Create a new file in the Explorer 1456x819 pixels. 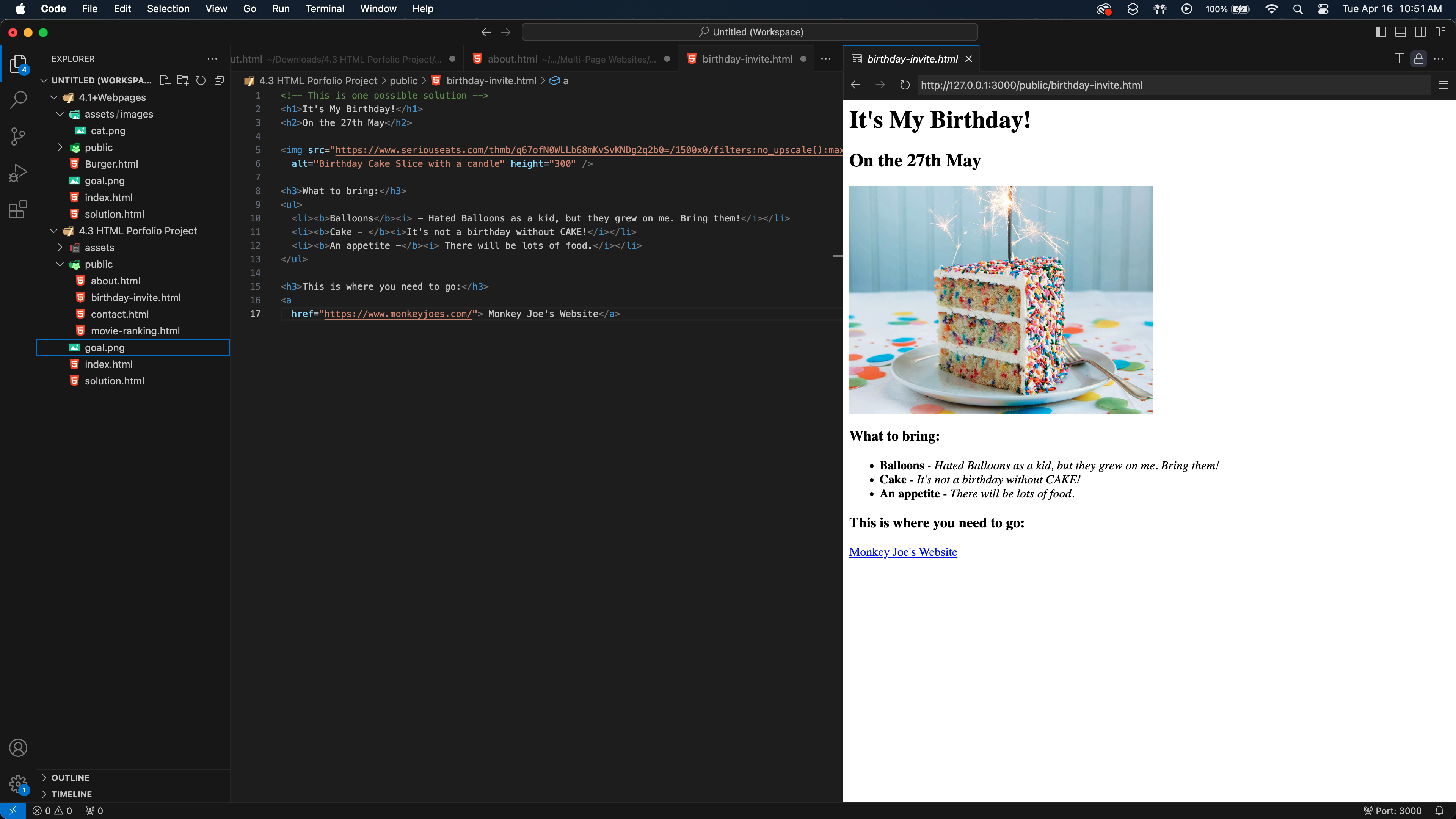pos(165,80)
